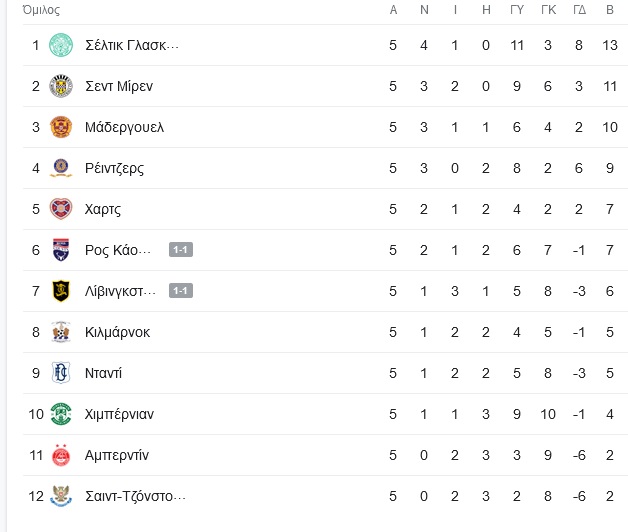
Task: Click the Livingston yellow shield crest
Action: click(61, 291)
